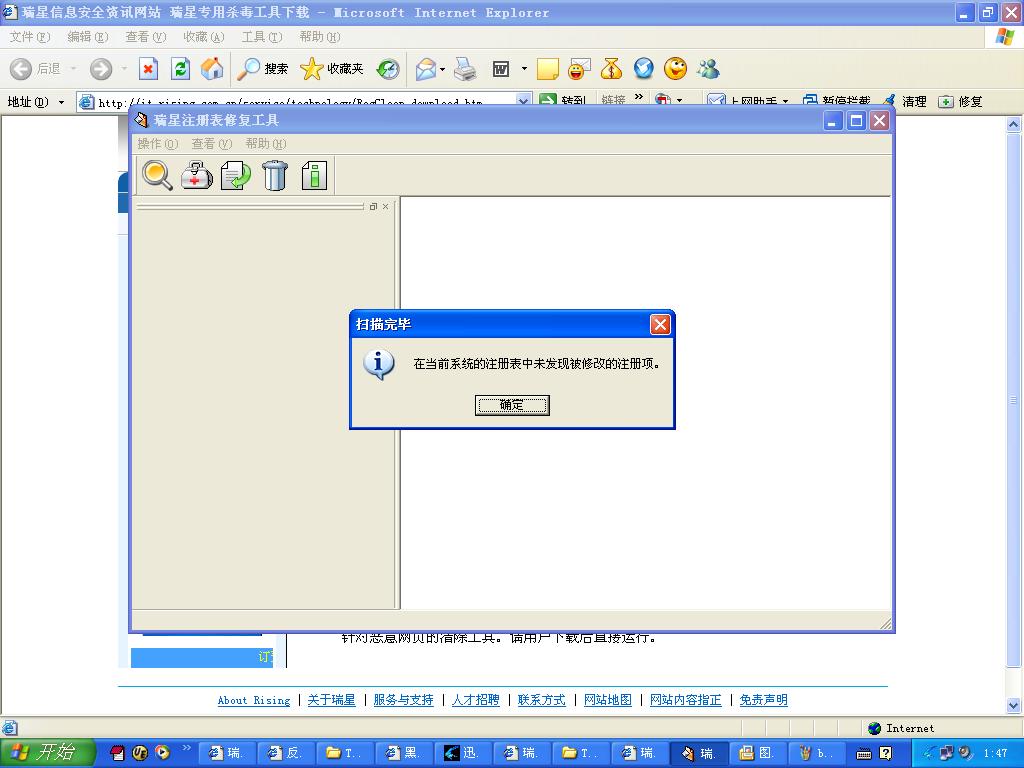Open the 文件 menu in Internet Explorer

(x=29, y=37)
